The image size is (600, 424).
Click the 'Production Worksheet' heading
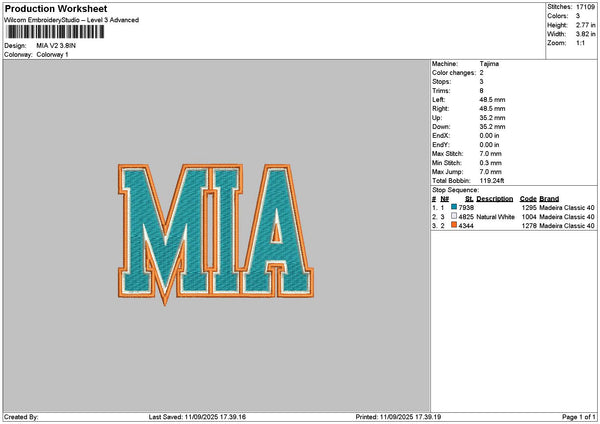click(56, 8)
